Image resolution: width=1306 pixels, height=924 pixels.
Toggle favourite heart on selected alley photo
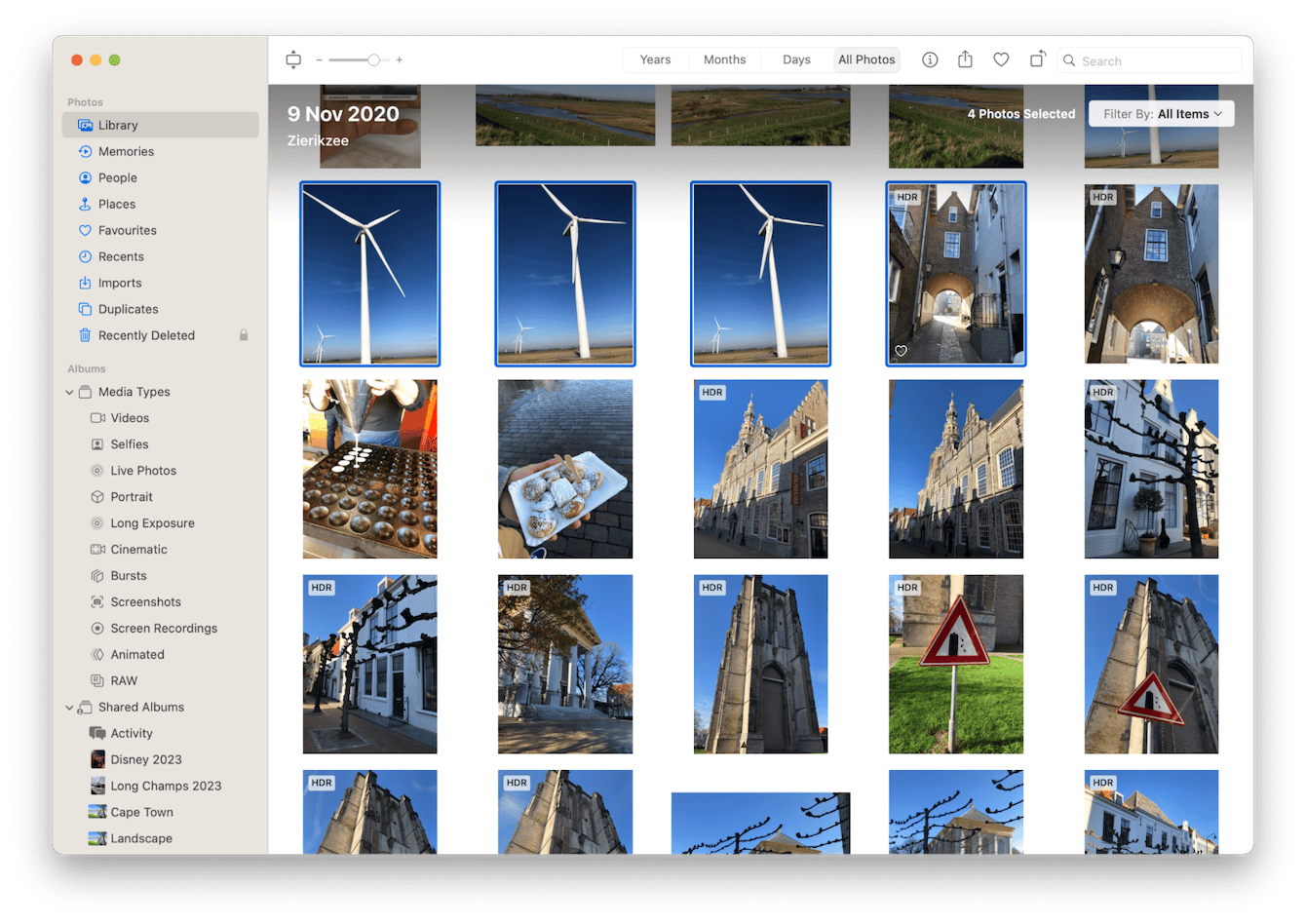click(902, 351)
